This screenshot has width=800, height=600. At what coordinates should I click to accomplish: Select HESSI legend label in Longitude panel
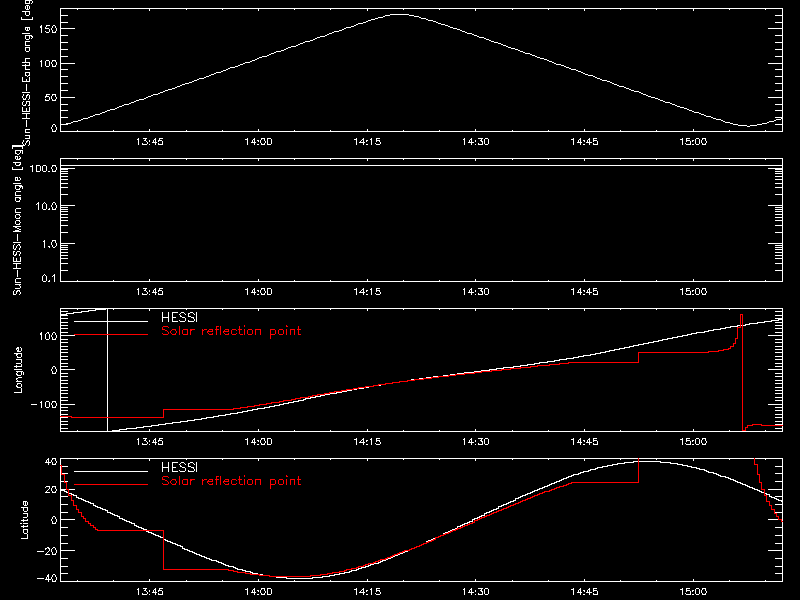(180, 317)
